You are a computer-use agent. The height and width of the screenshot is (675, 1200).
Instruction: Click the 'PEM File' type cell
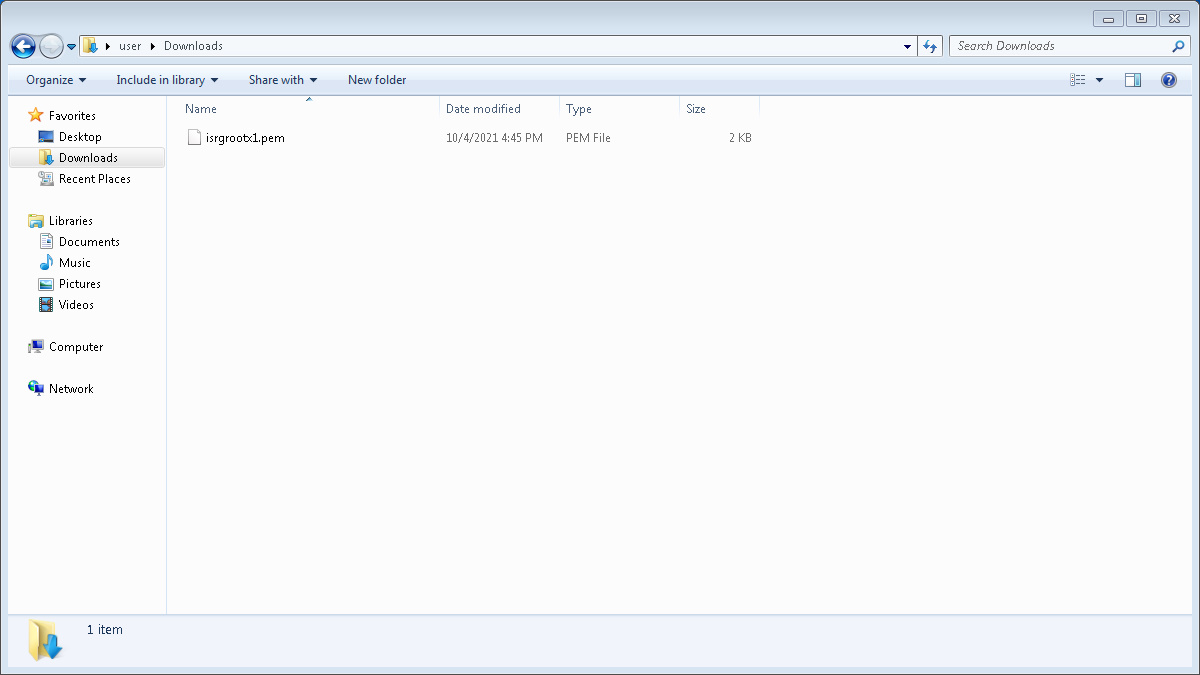click(x=588, y=138)
